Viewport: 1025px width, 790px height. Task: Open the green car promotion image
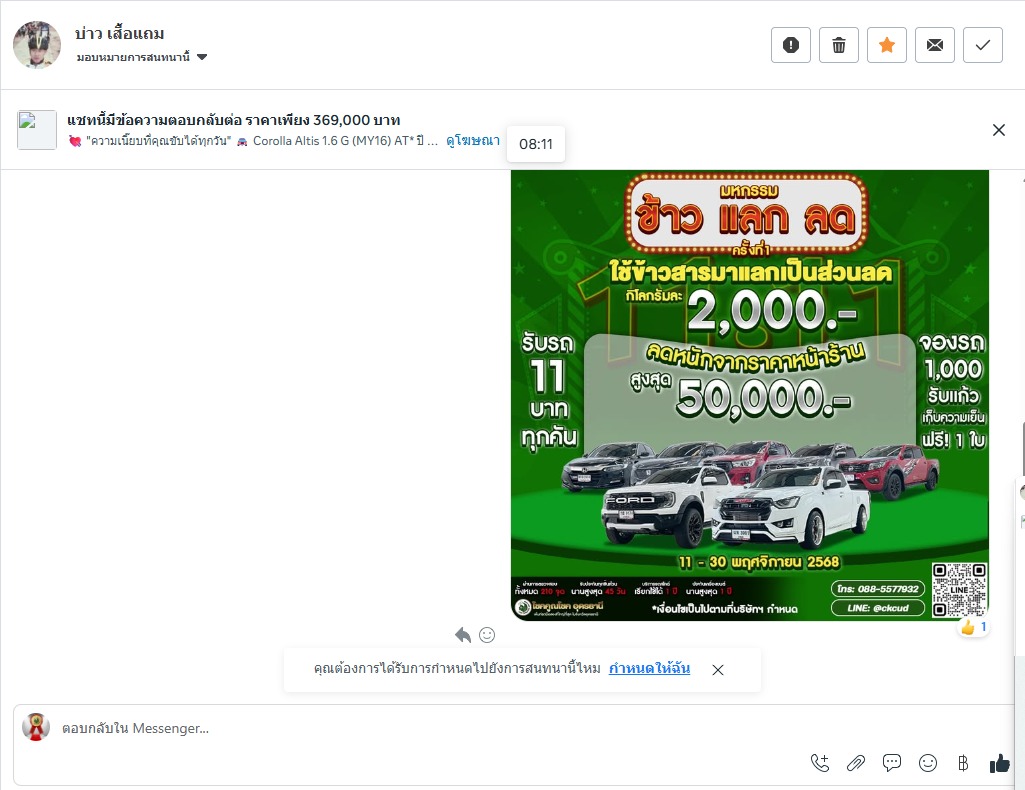point(750,395)
